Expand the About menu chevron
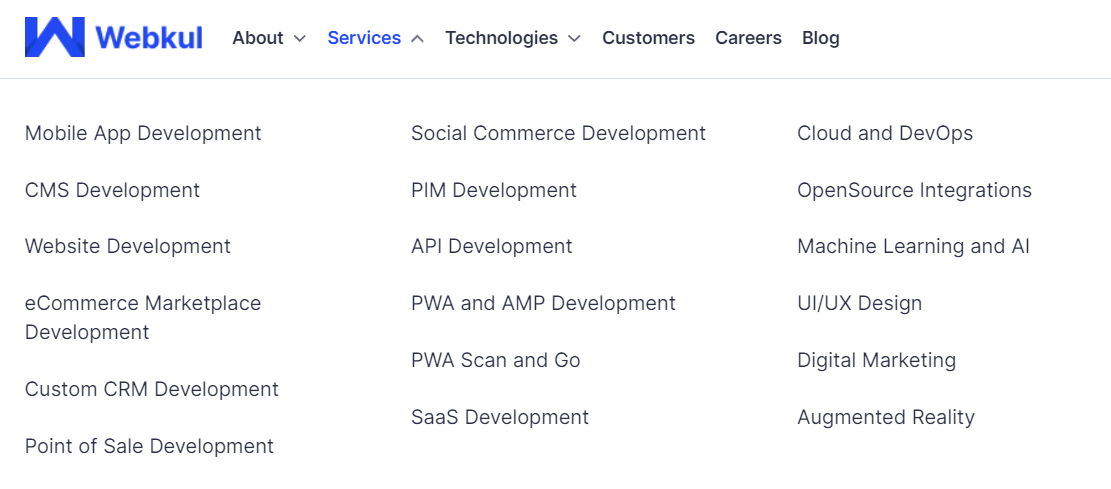The width and height of the screenshot is (1111, 489). (300, 38)
